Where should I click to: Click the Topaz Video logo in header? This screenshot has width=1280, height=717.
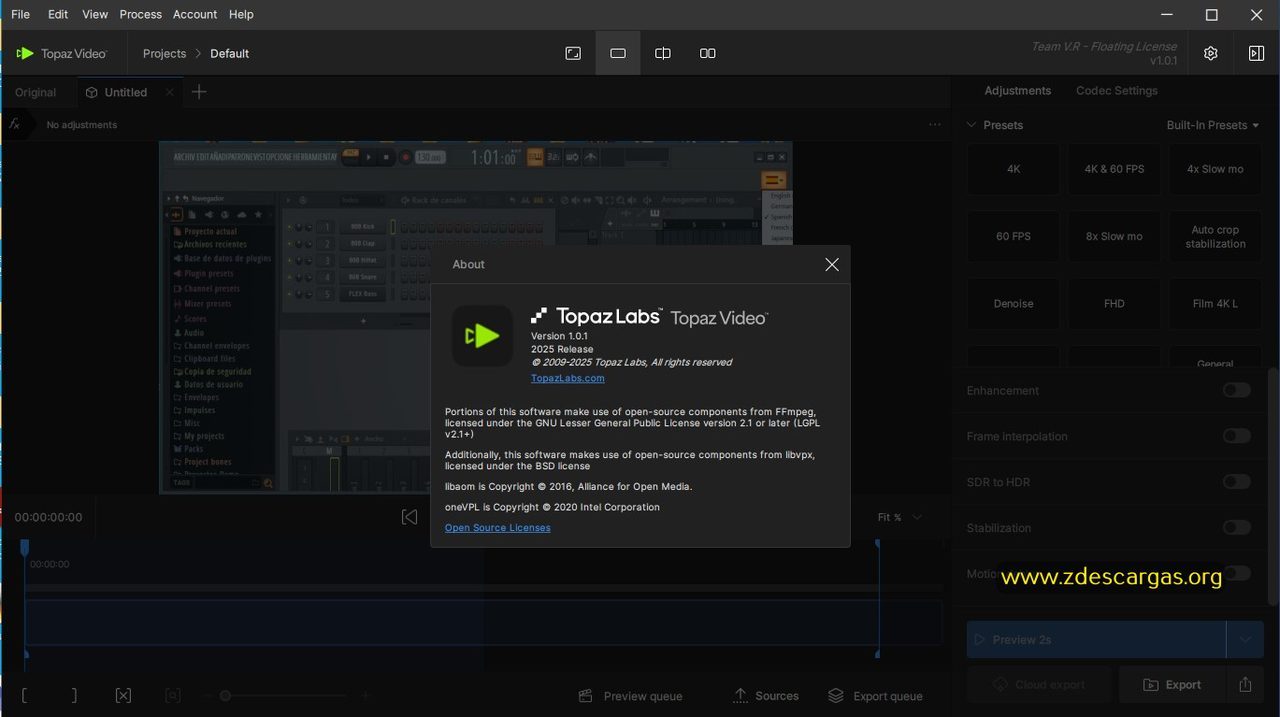coord(62,53)
